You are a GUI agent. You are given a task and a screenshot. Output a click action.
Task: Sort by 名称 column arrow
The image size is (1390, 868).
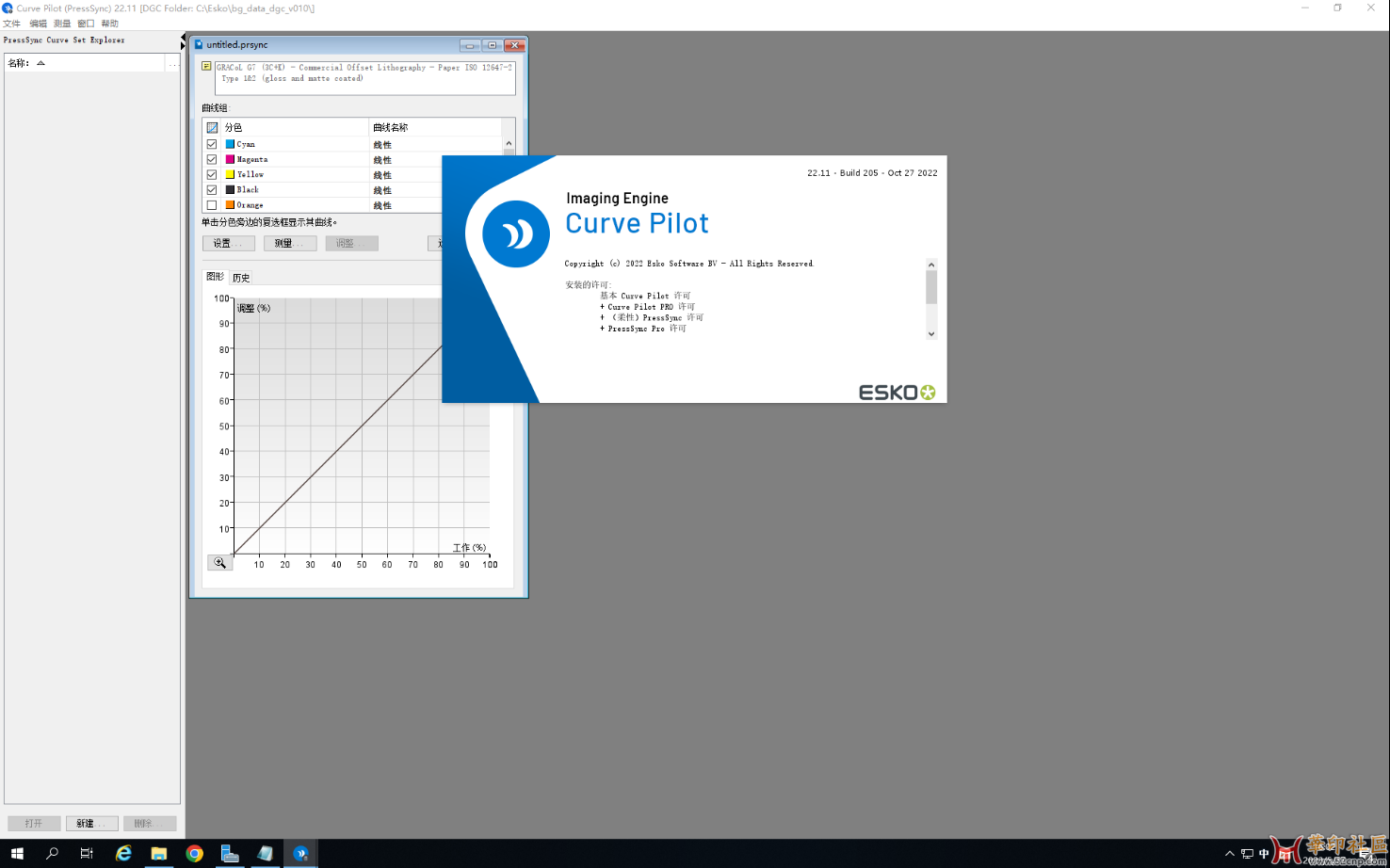(40, 63)
